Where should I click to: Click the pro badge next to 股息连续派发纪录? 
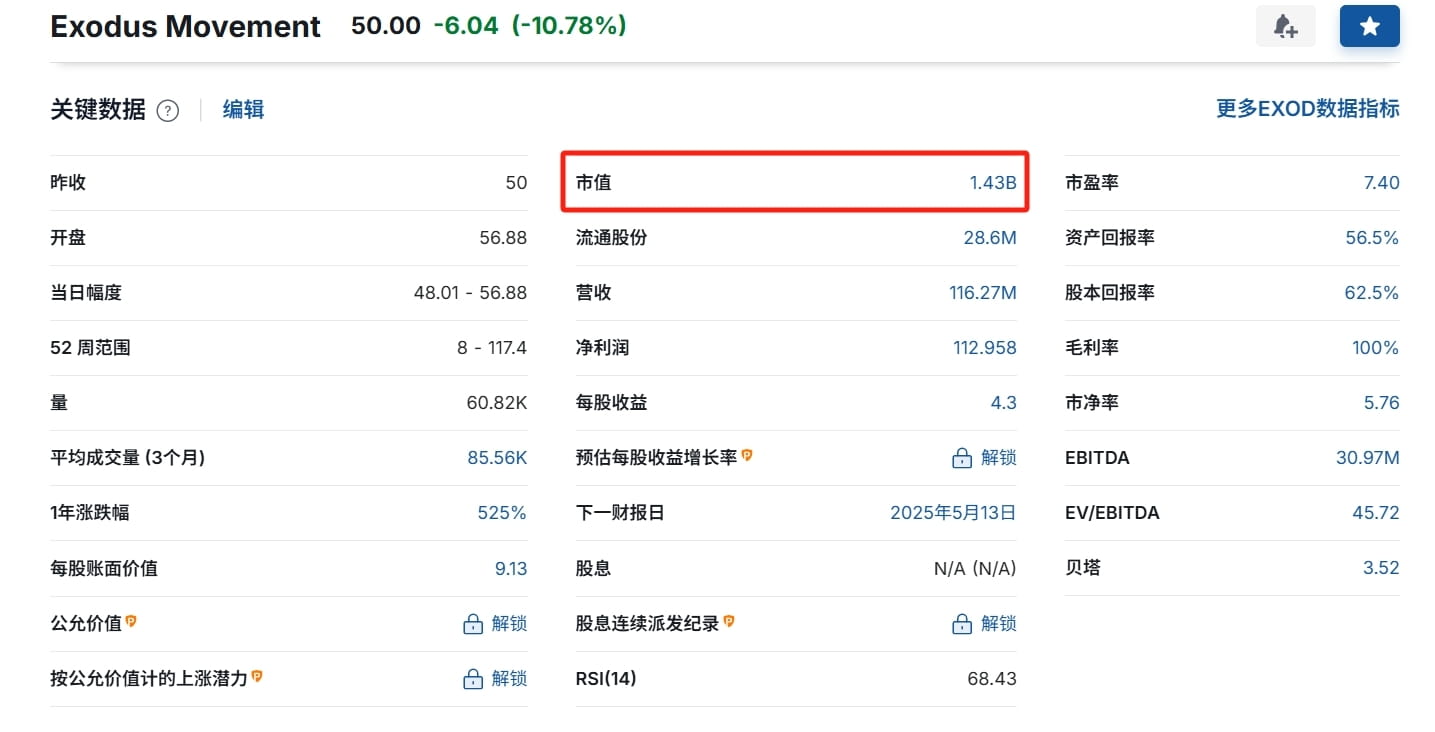729,621
